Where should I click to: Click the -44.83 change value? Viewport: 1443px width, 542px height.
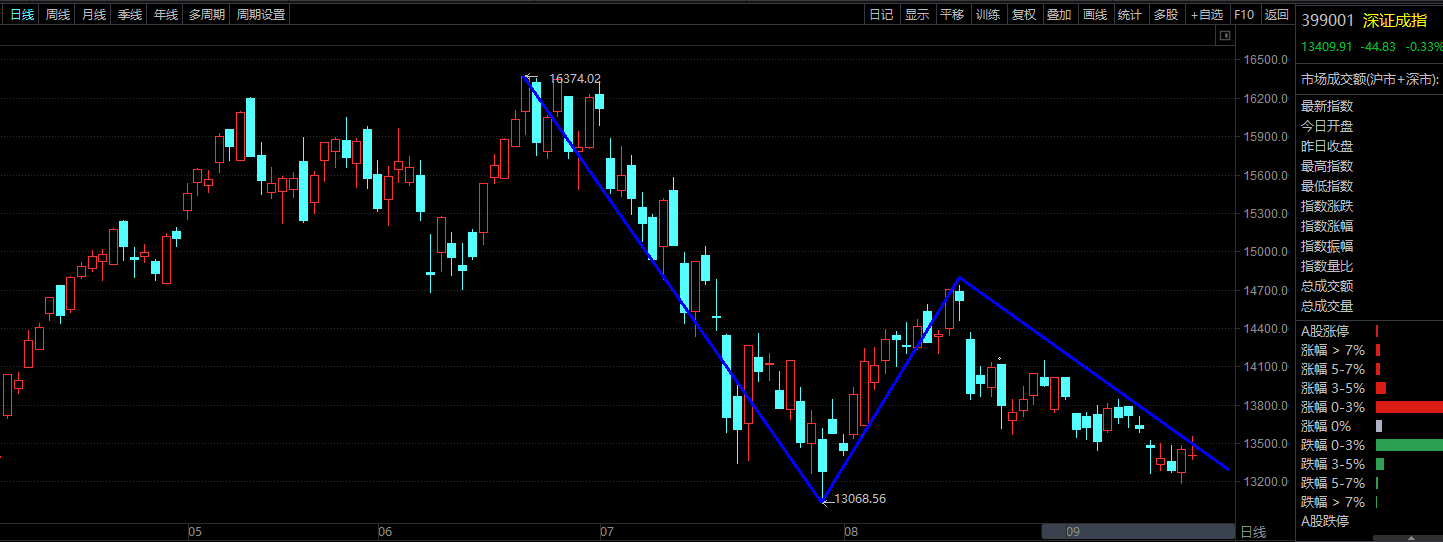click(1379, 46)
